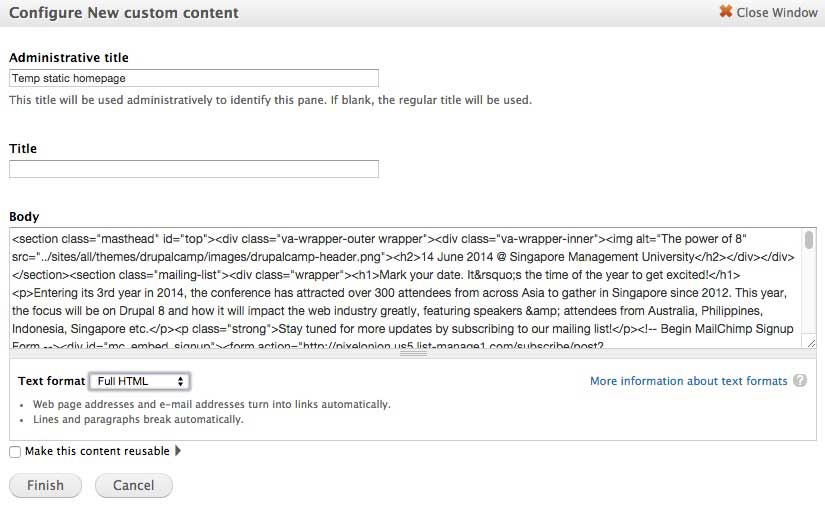Click the orange X close icon
Viewport: 825px width, 511px height.
[x=726, y=13]
